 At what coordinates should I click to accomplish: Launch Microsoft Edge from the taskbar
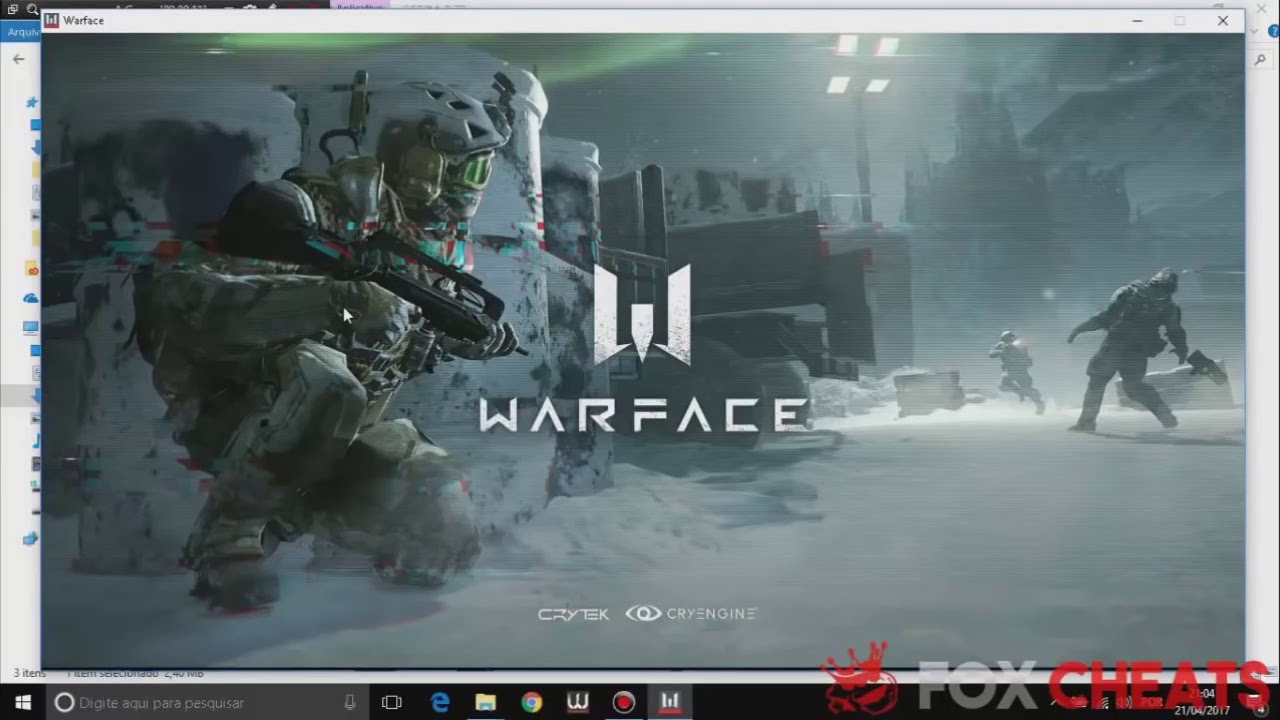[440, 702]
